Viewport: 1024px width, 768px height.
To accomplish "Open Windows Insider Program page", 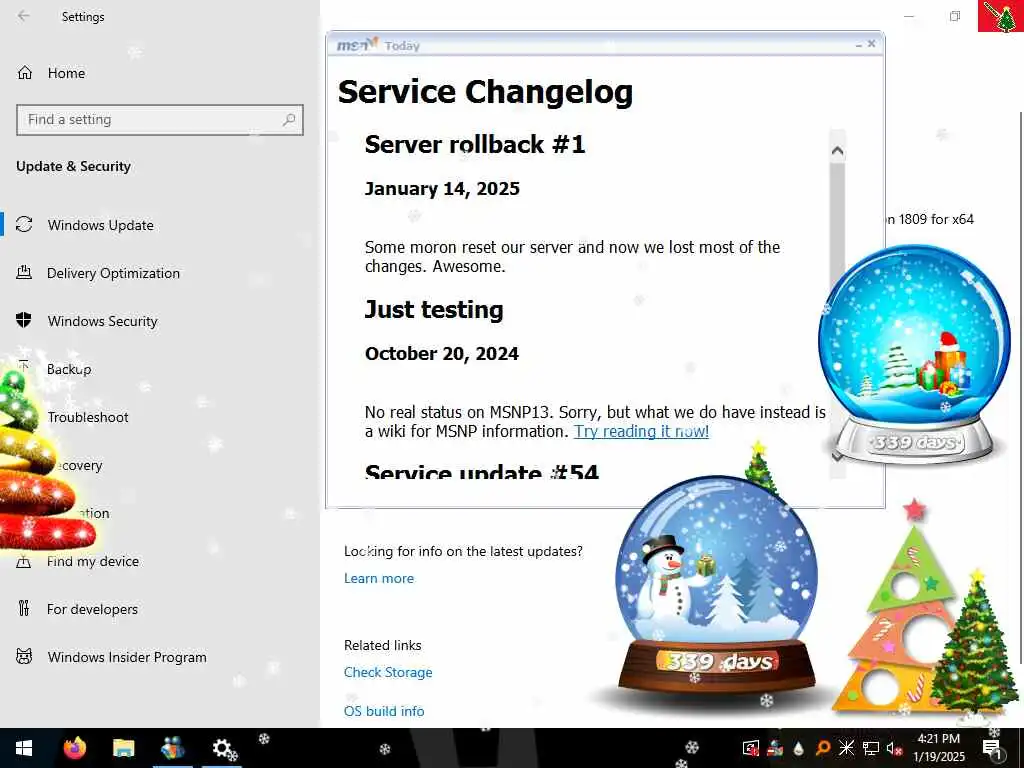I will [127, 657].
